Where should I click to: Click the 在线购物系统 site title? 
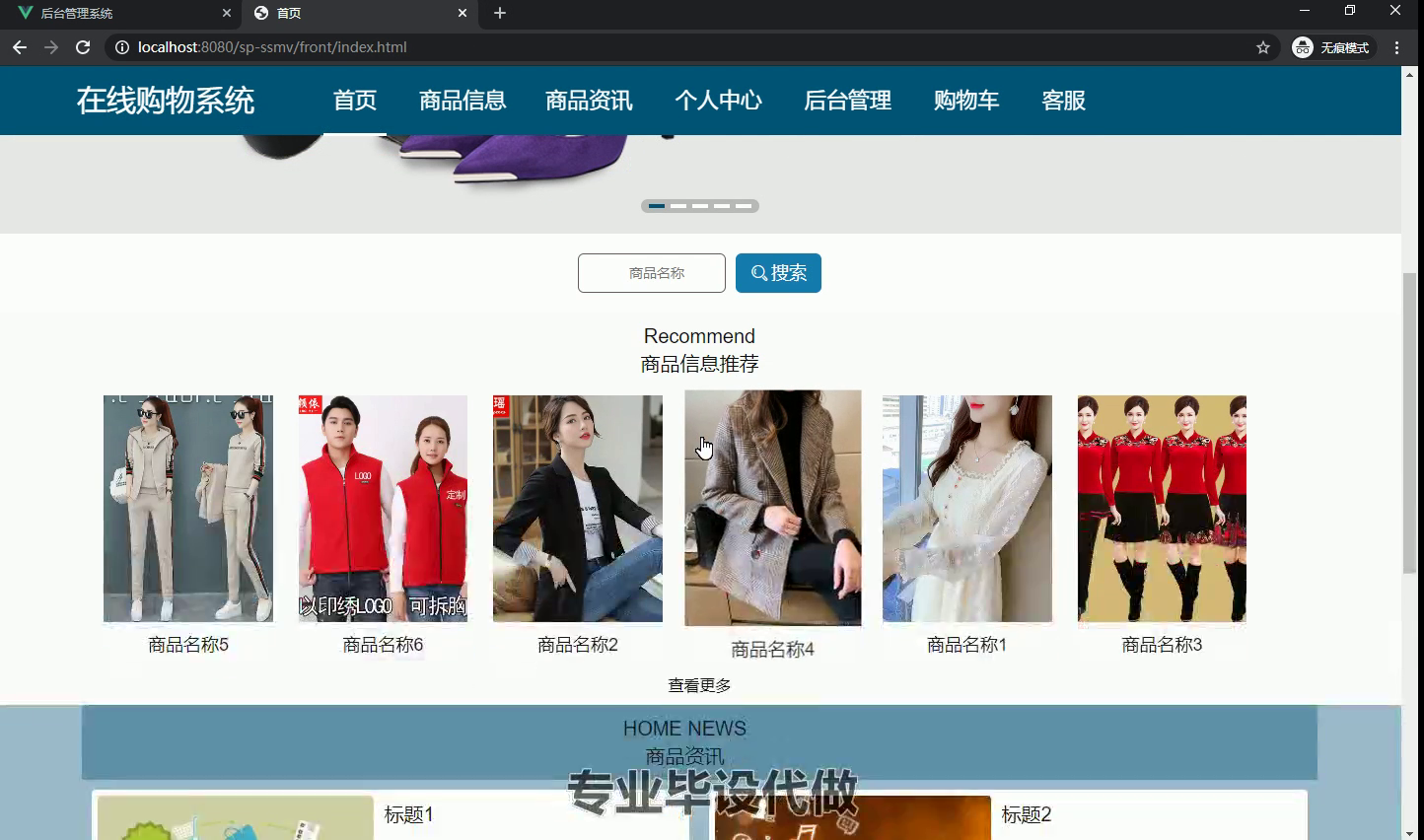pyautogui.click(x=166, y=101)
